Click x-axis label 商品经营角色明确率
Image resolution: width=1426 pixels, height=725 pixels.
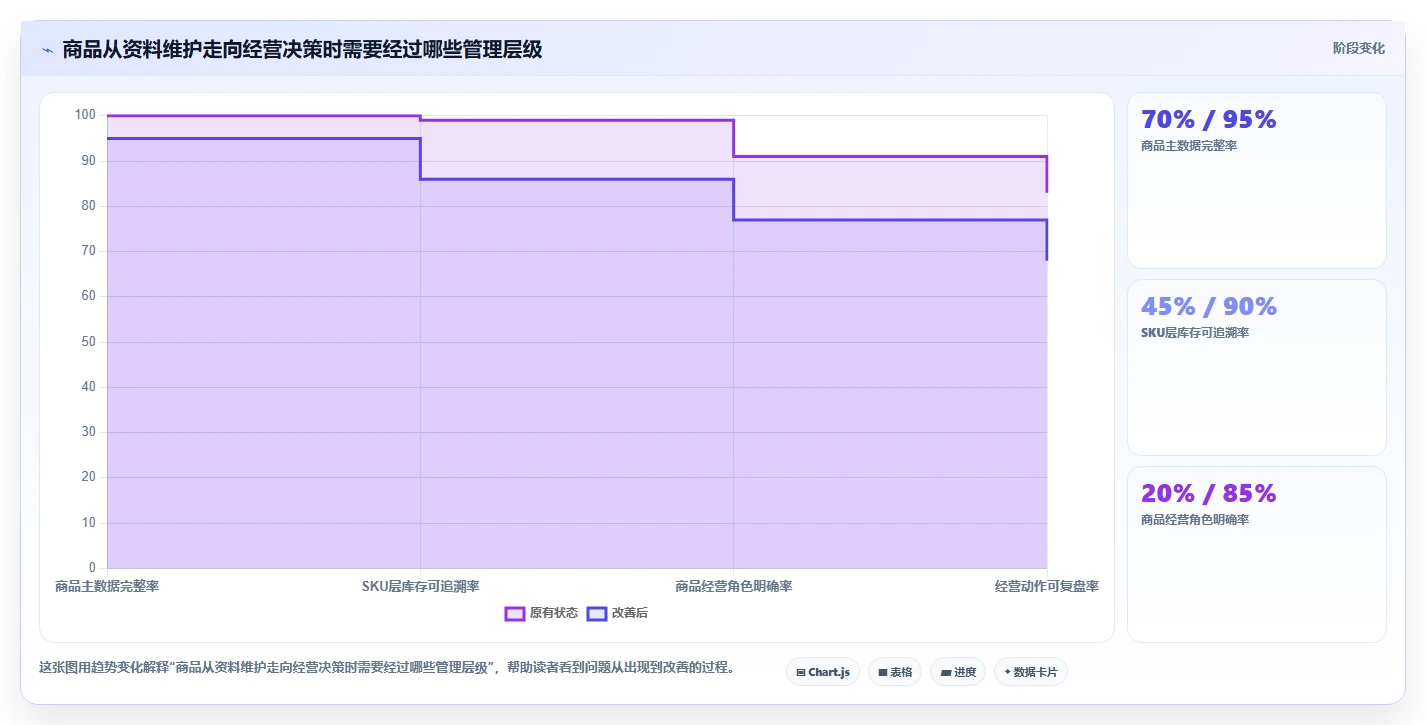[734, 586]
